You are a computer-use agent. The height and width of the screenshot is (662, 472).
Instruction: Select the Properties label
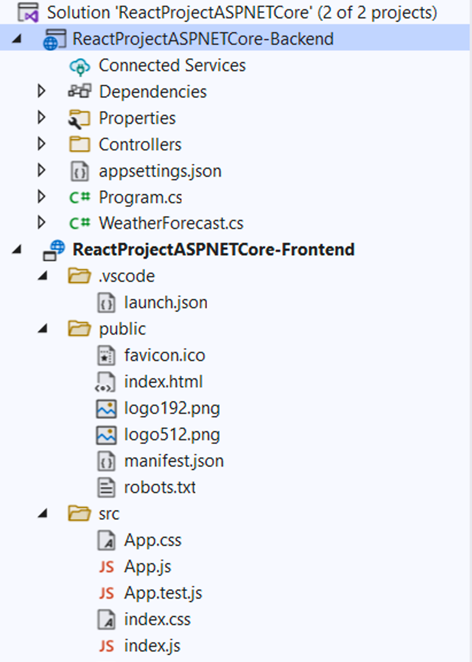point(137,118)
